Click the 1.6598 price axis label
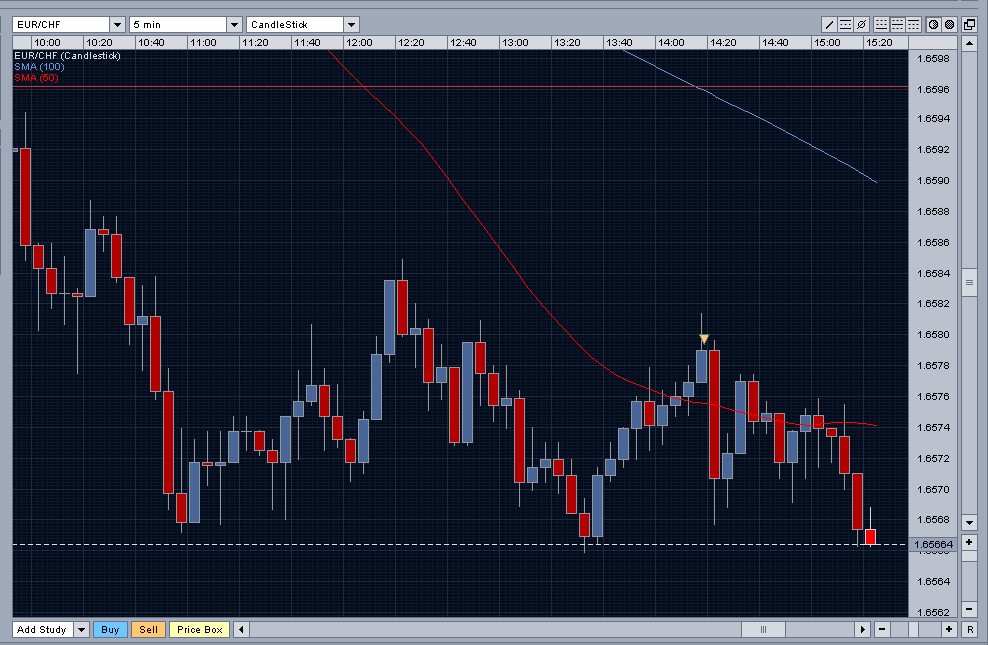The image size is (988, 645). pyautogui.click(x=933, y=59)
